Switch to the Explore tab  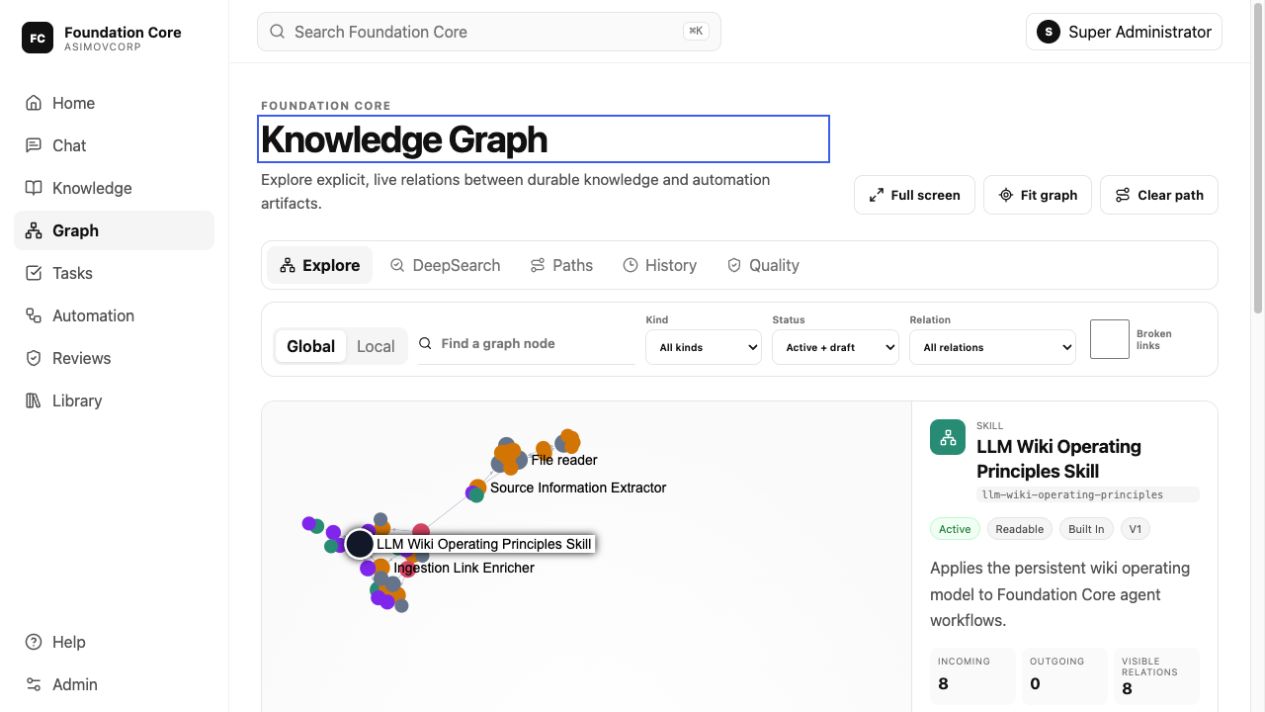pyautogui.click(x=320, y=265)
